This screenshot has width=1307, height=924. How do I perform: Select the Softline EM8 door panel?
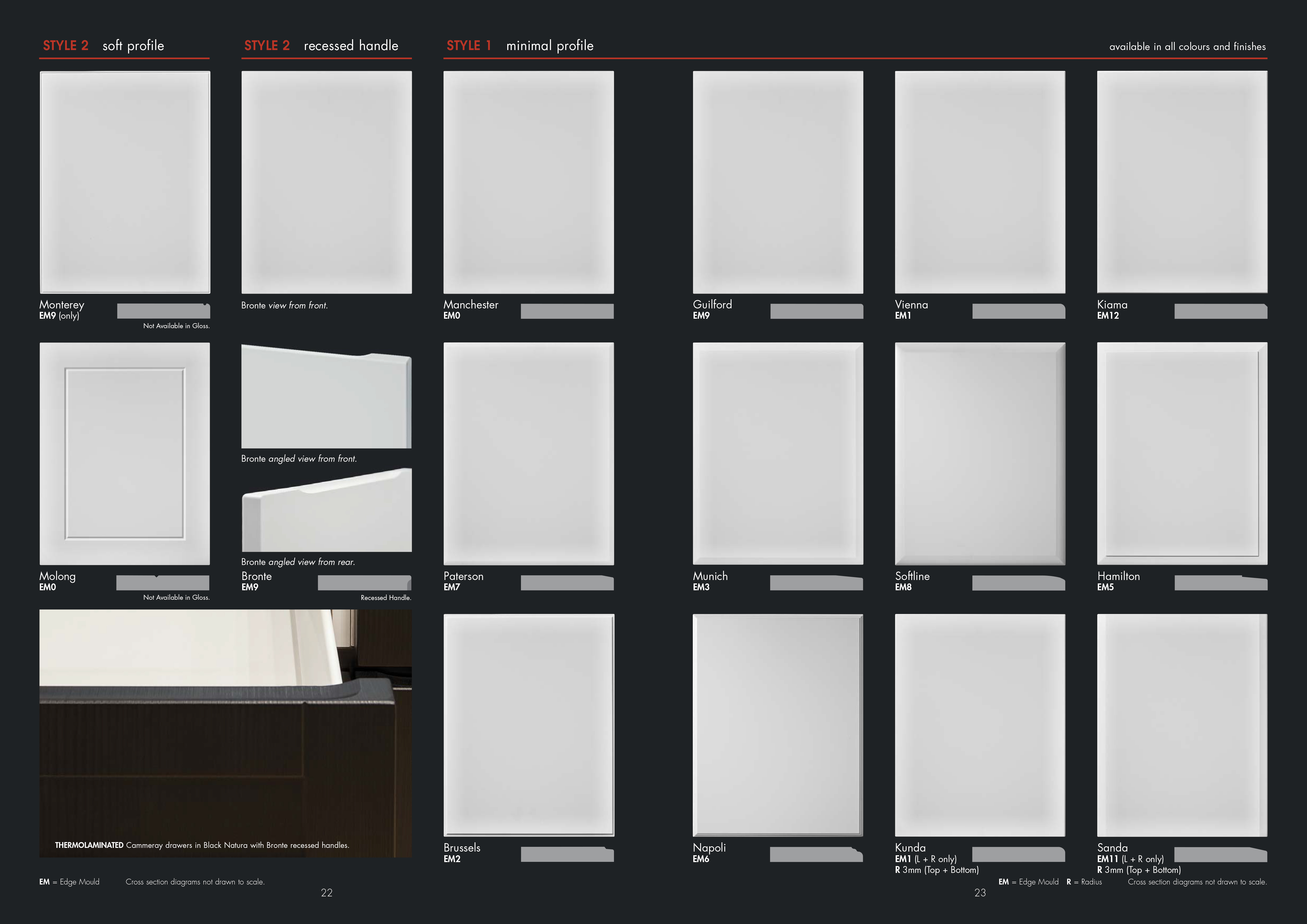tap(980, 454)
